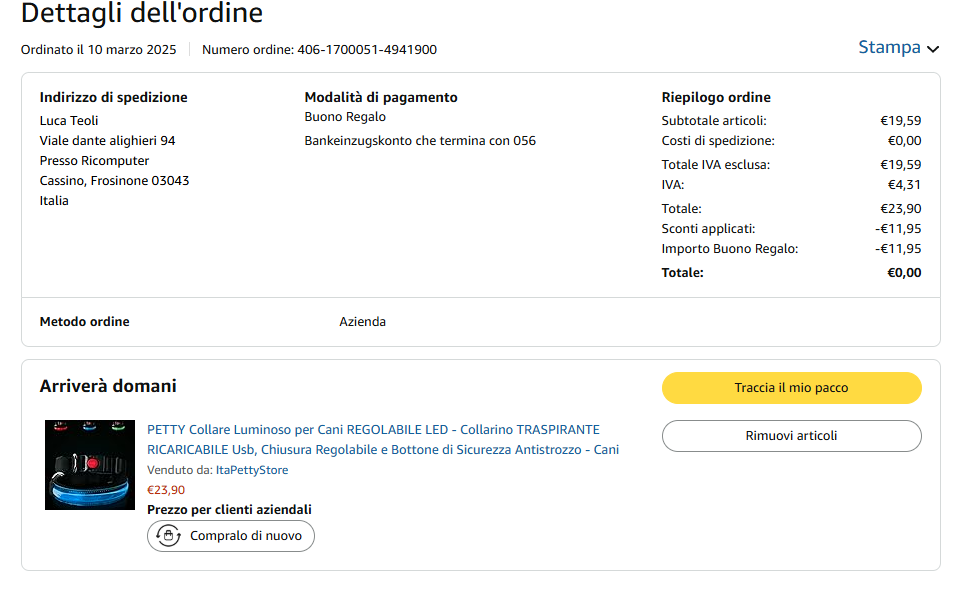Click the €23,90 product price
This screenshot has height=591, width=972.
click(166, 490)
